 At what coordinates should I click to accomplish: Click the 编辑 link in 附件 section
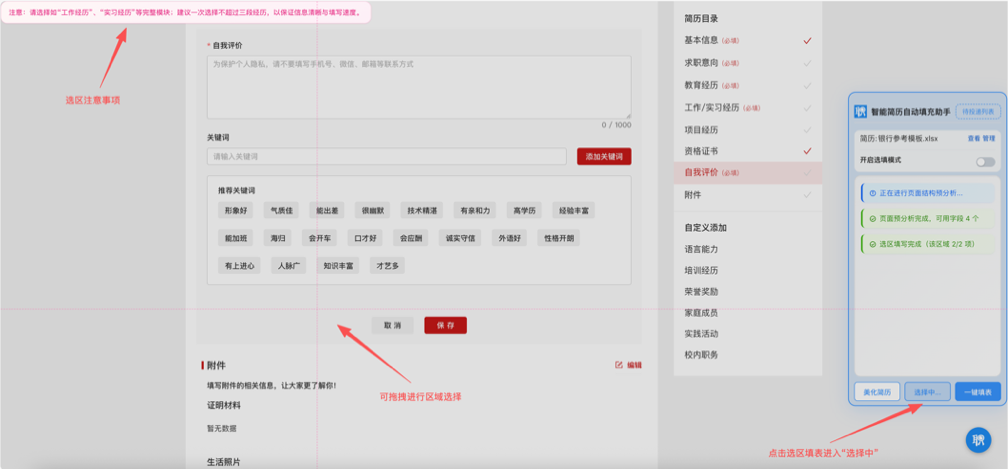click(x=634, y=365)
